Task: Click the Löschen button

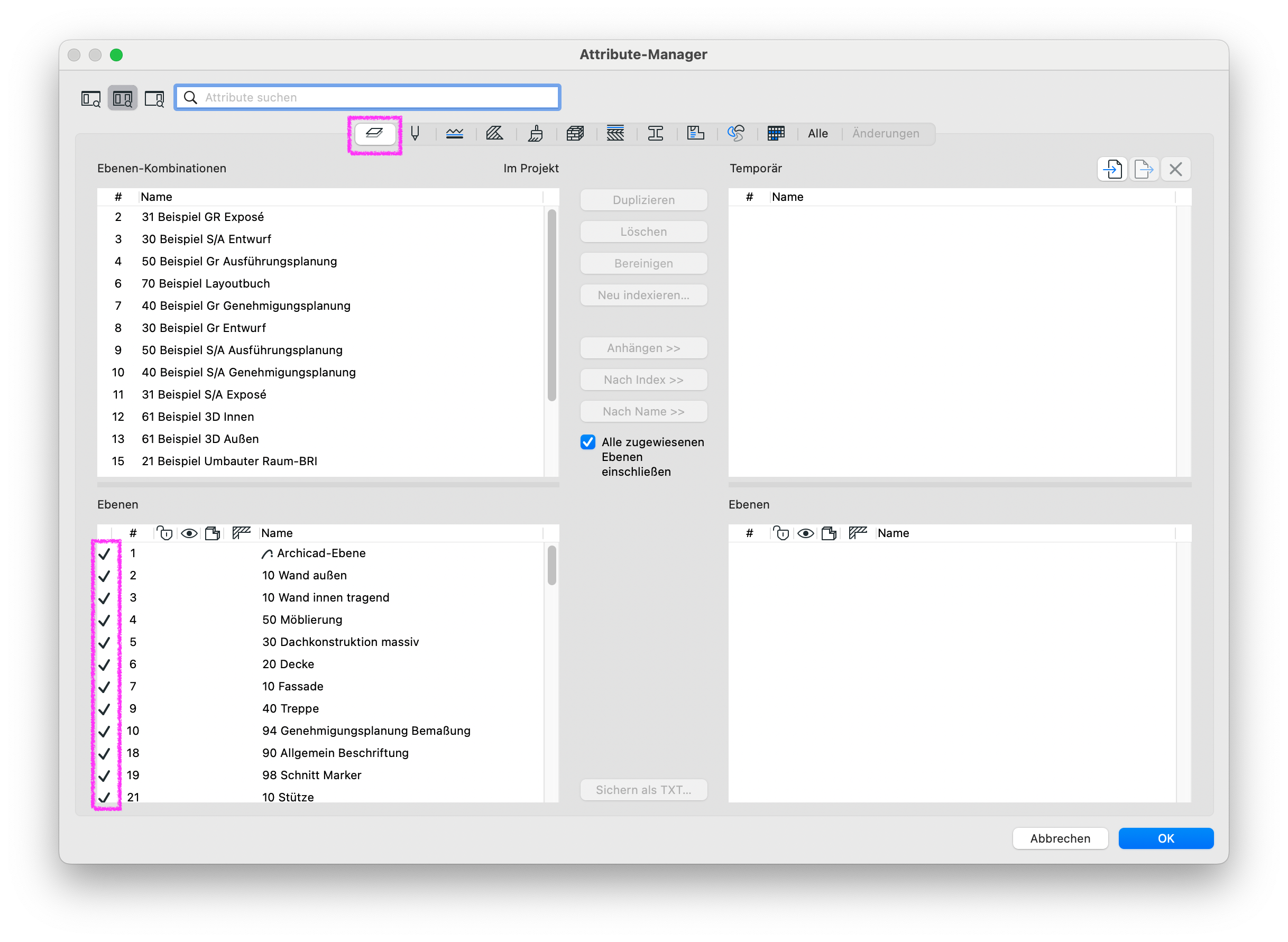Action: pyautogui.click(x=643, y=232)
